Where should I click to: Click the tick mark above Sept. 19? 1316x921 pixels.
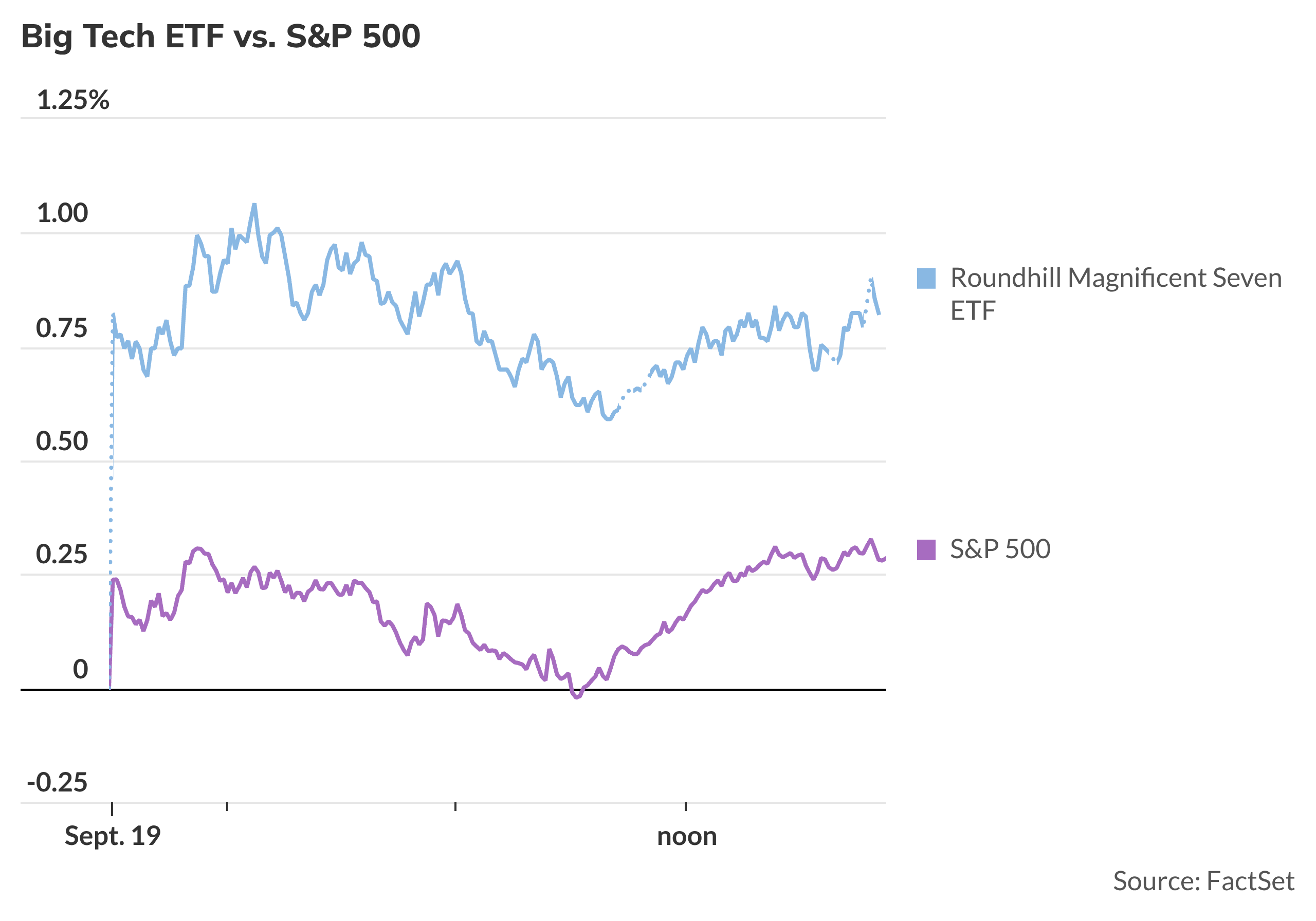pos(112,808)
